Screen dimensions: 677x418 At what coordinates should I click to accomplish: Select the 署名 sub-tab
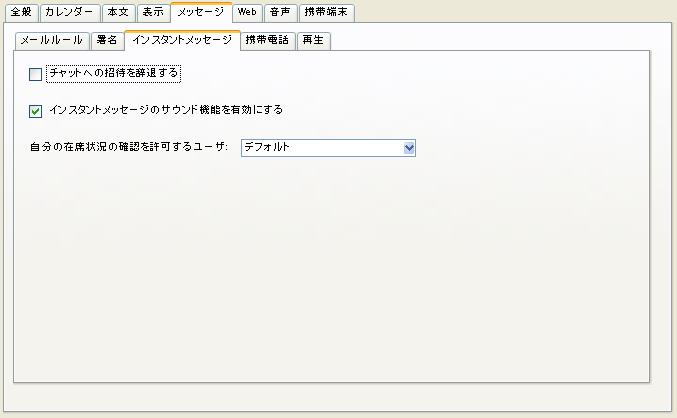coord(107,41)
